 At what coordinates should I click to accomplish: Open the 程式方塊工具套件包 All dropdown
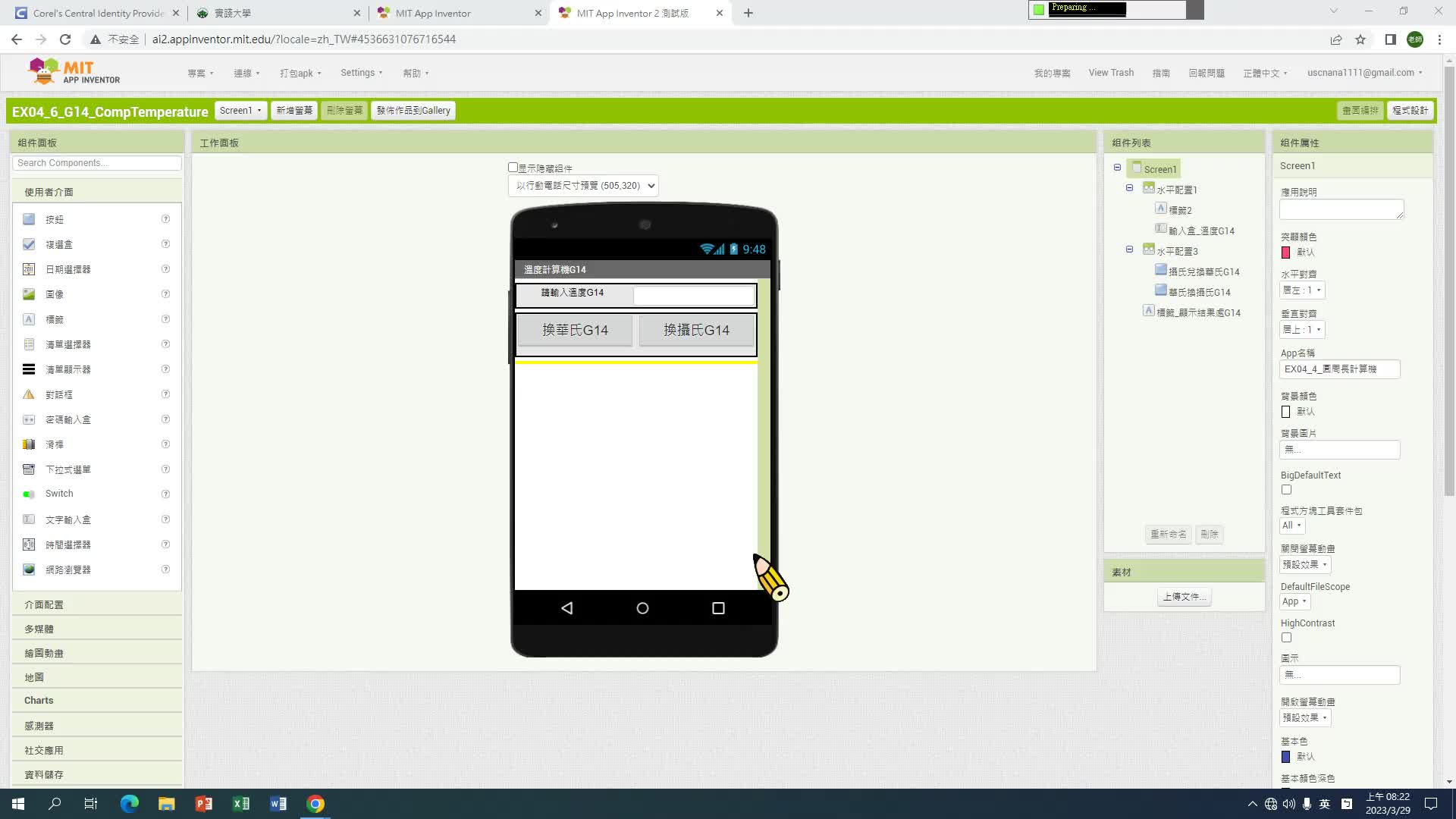click(1292, 526)
